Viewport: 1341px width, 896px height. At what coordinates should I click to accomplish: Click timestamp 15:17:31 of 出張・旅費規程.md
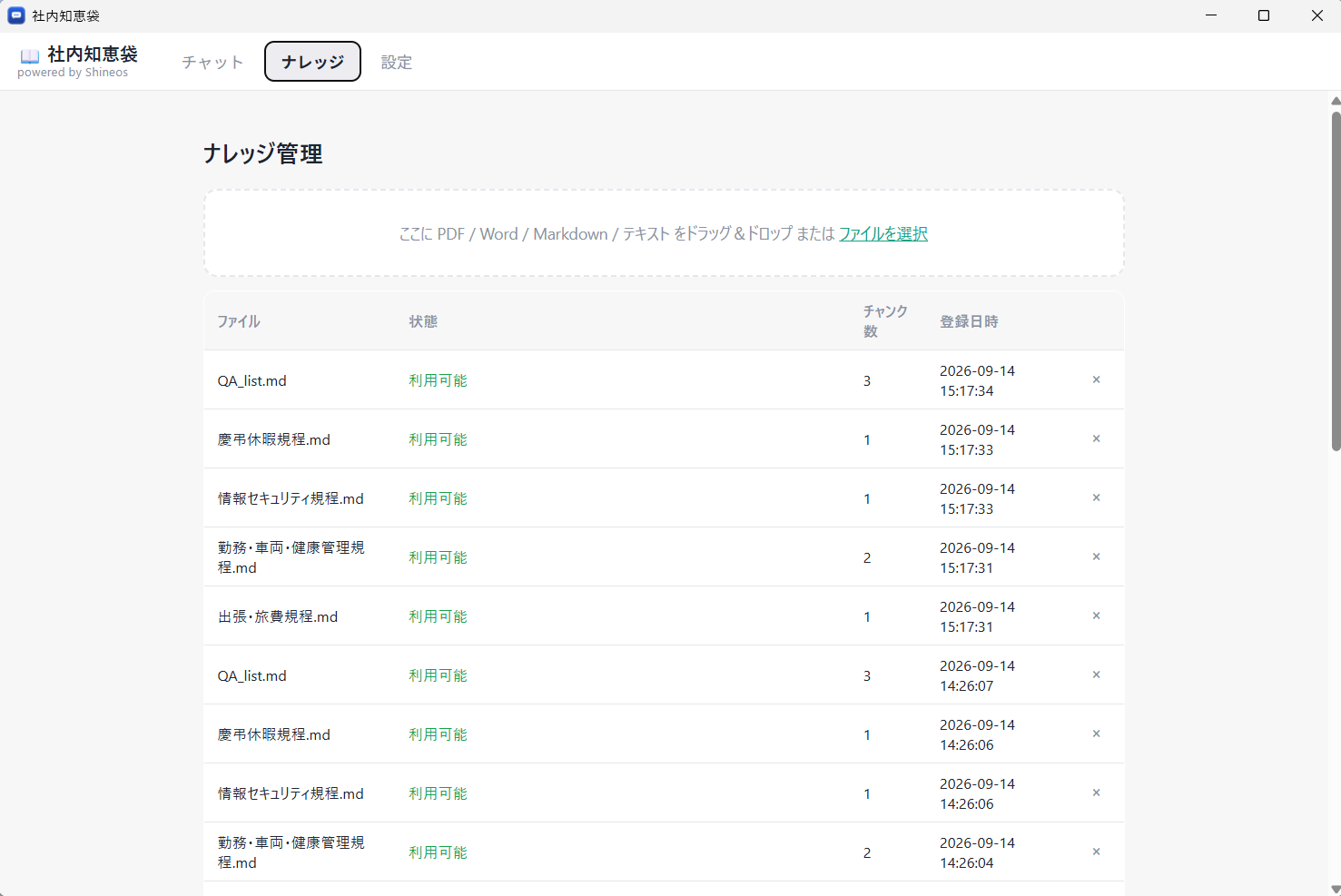click(x=977, y=616)
